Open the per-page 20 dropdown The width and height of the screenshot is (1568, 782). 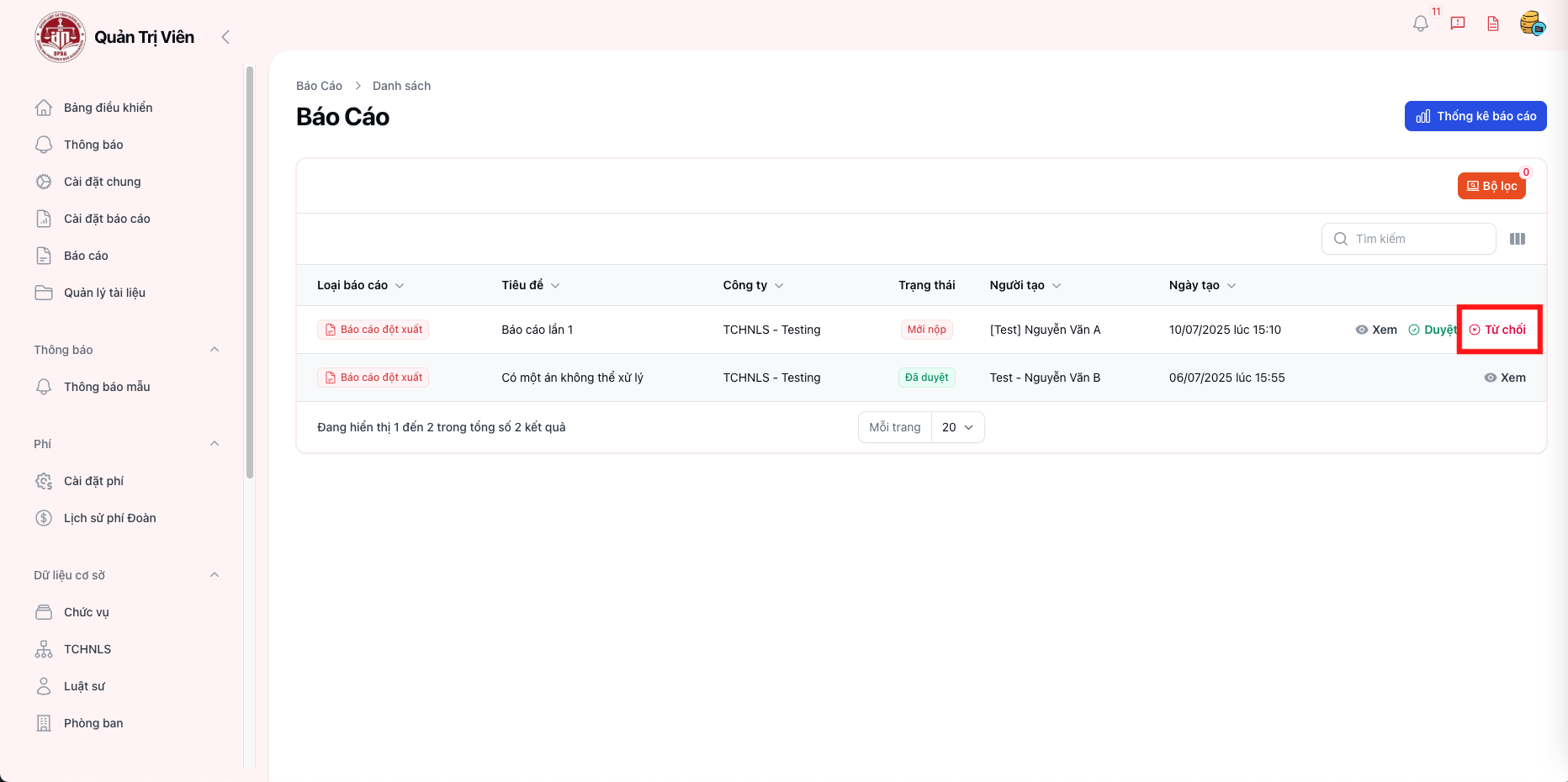point(957,427)
